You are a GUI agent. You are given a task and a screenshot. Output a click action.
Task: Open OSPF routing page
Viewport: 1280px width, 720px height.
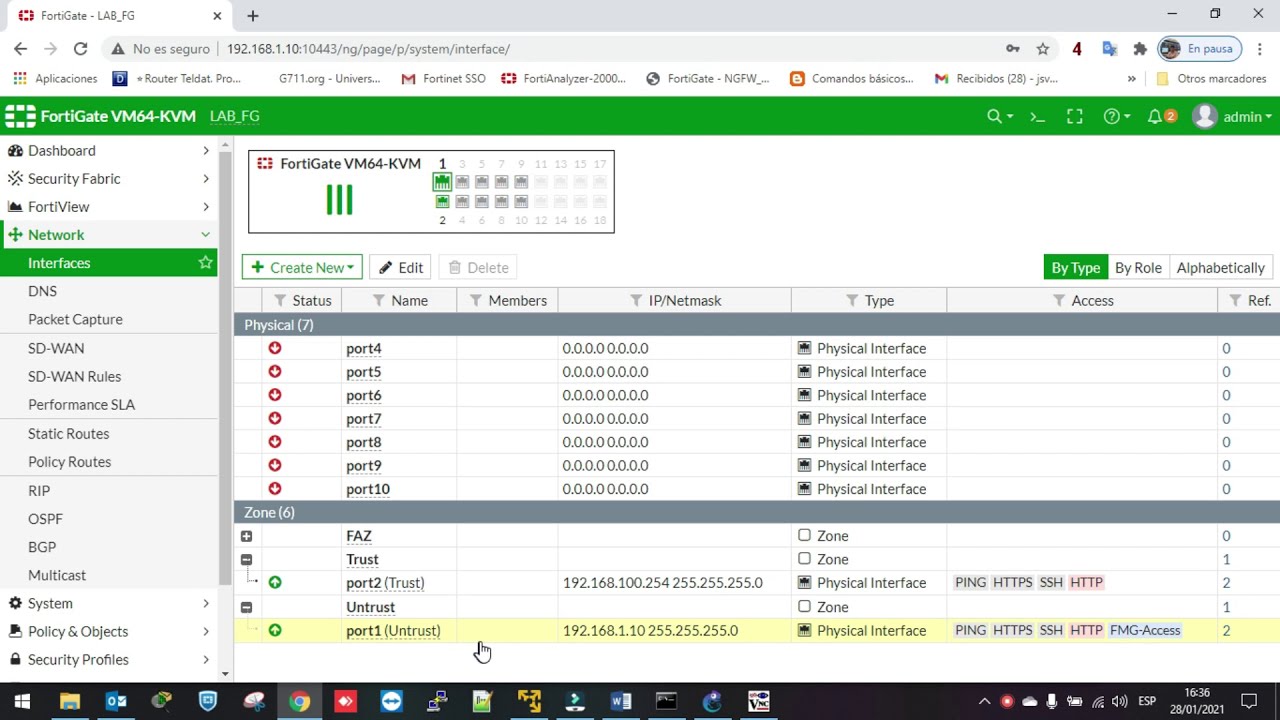45,518
